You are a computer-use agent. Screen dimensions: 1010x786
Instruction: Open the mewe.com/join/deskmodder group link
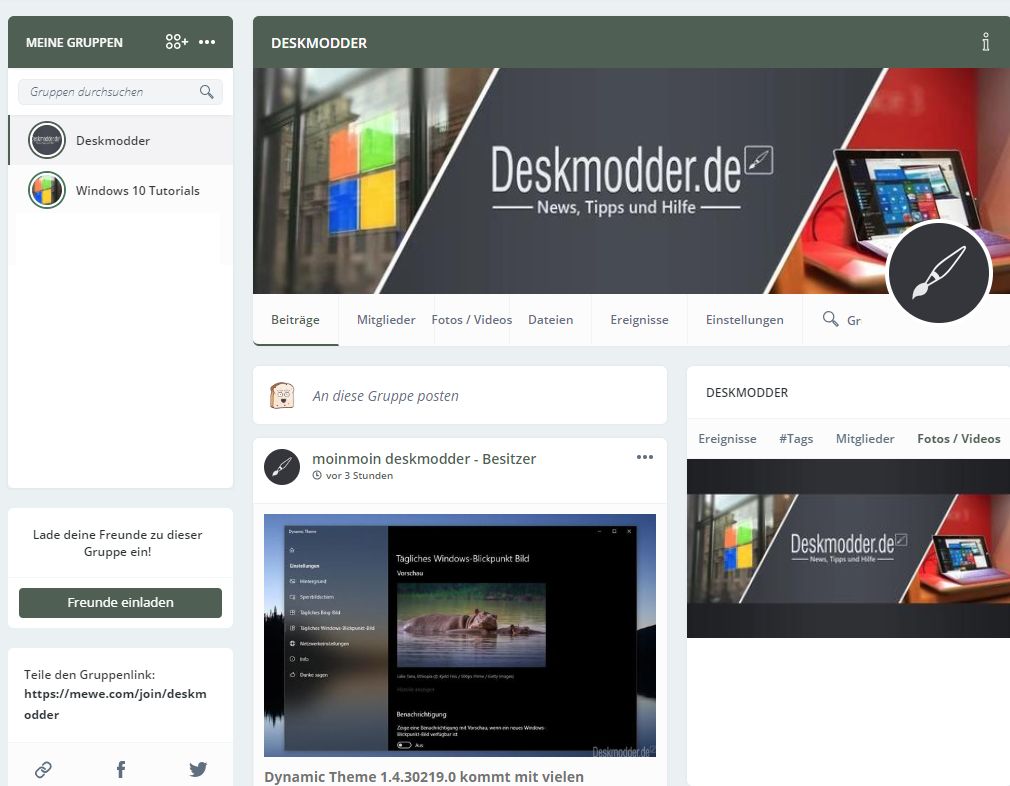point(115,704)
